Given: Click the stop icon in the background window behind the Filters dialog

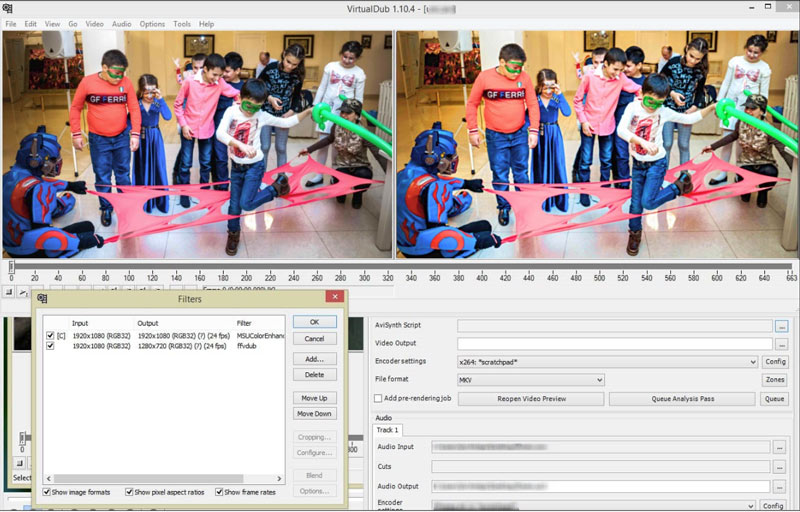Looking at the screenshot, I should pos(19,463).
